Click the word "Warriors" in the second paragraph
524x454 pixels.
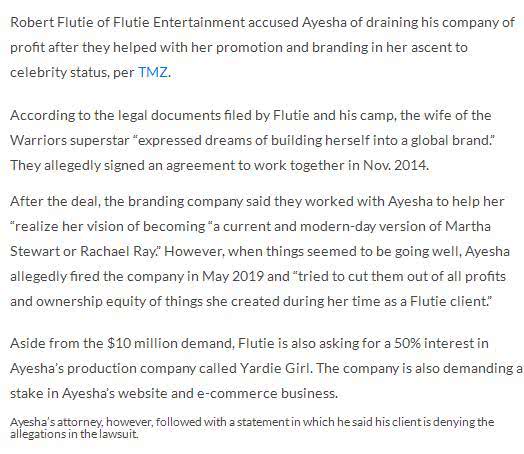(38, 140)
